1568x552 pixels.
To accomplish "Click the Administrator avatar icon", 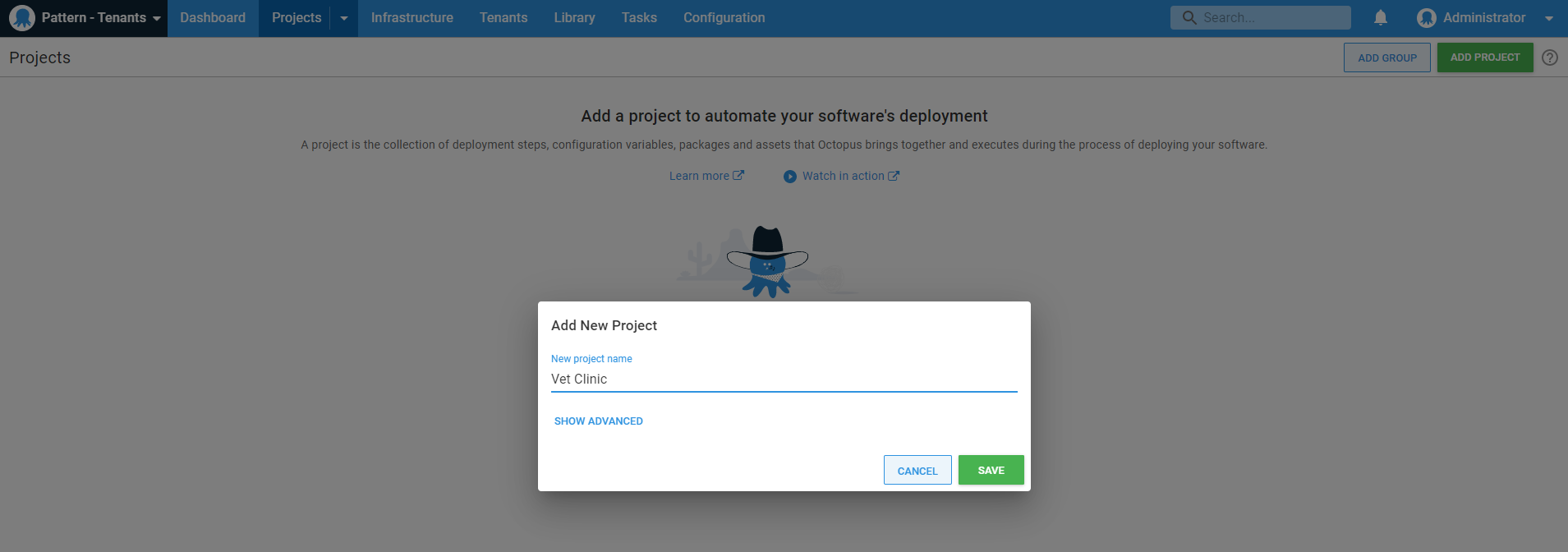I will (x=1427, y=18).
